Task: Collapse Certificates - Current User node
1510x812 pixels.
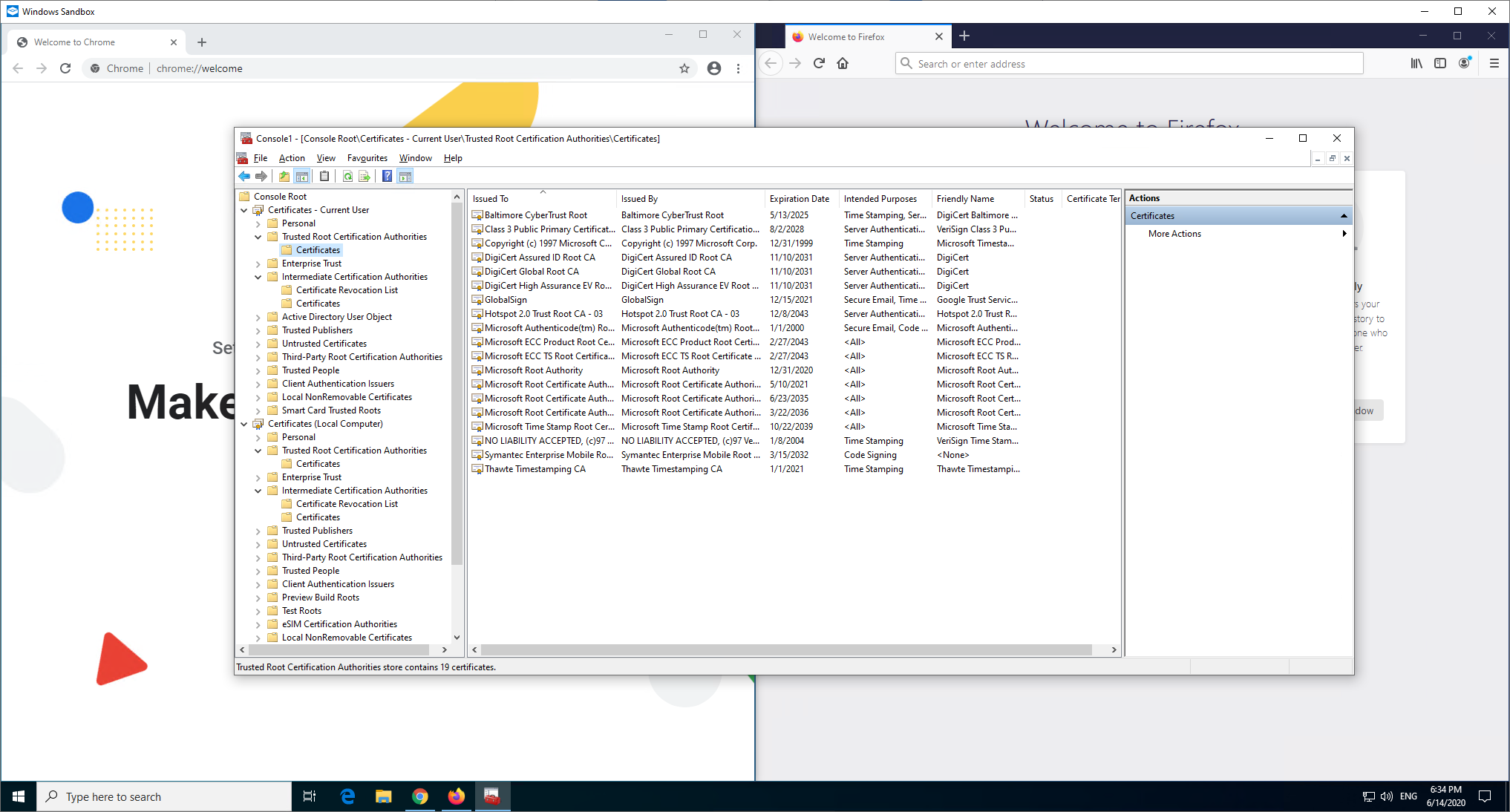Action: point(244,210)
